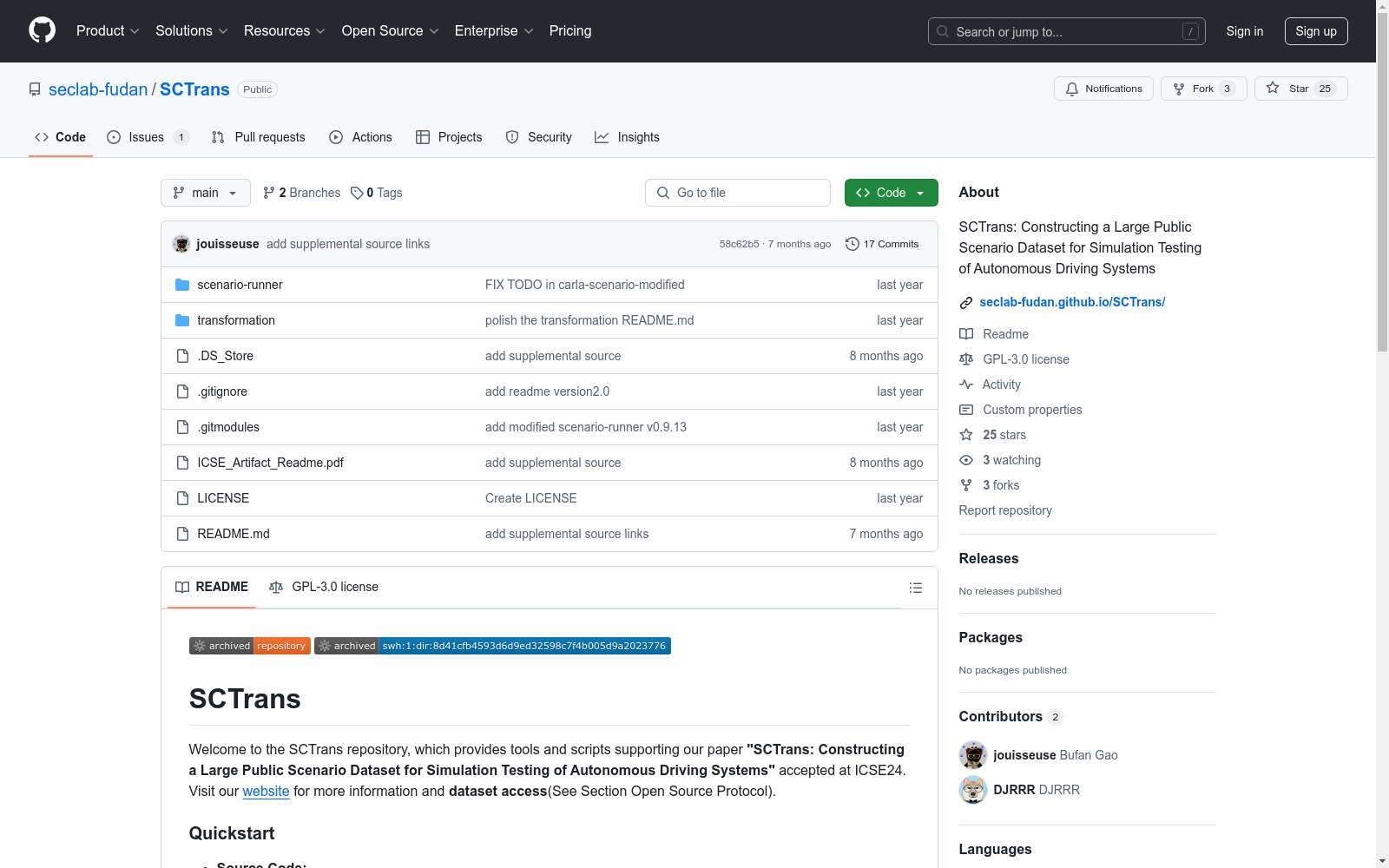The width and height of the screenshot is (1389, 868).
Task: Open commit message 'Create LICENSE'
Action: pyautogui.click(x=531, y=498)
